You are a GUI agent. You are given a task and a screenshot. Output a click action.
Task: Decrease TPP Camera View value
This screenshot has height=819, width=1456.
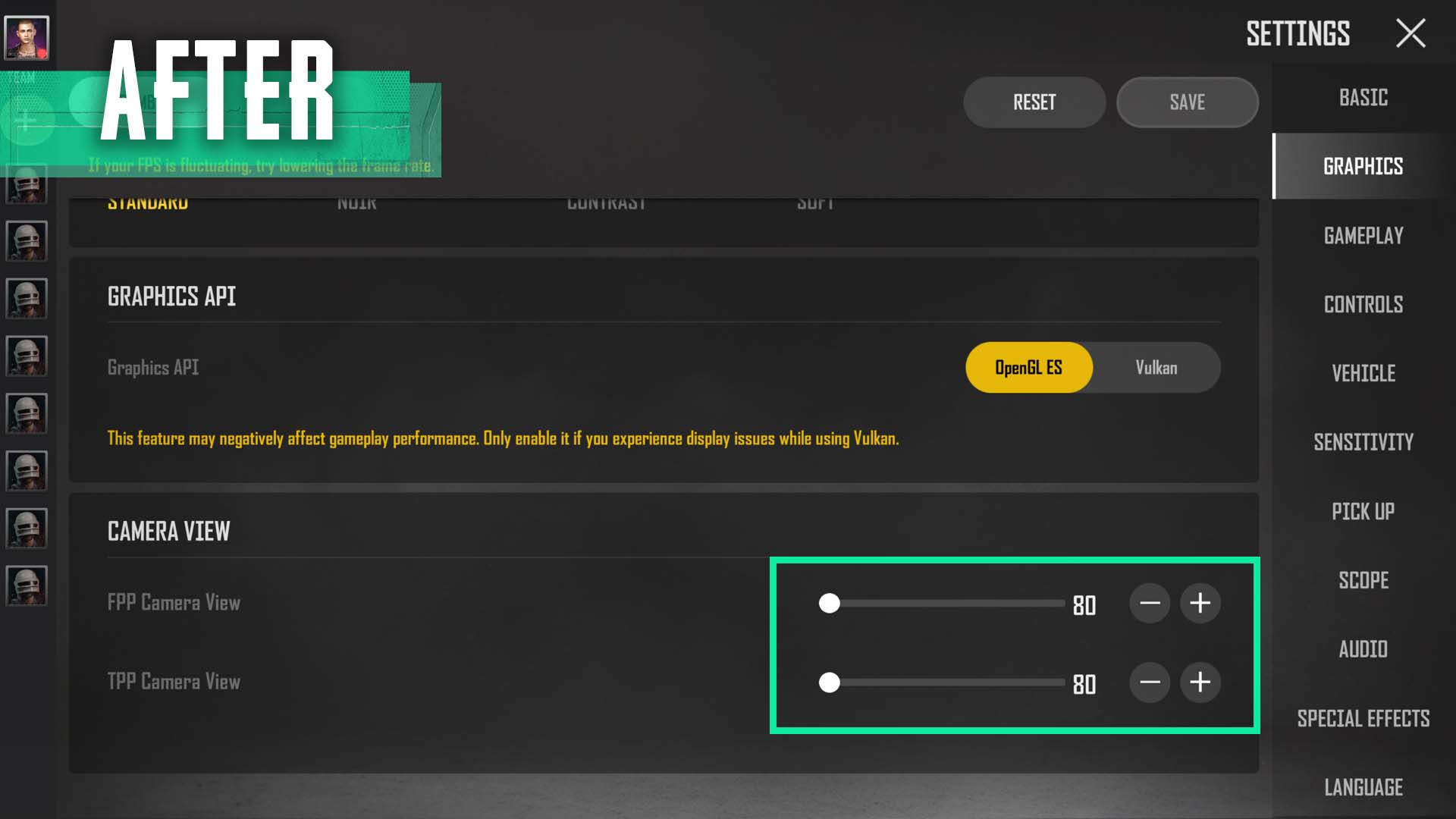coord(1150,682)
